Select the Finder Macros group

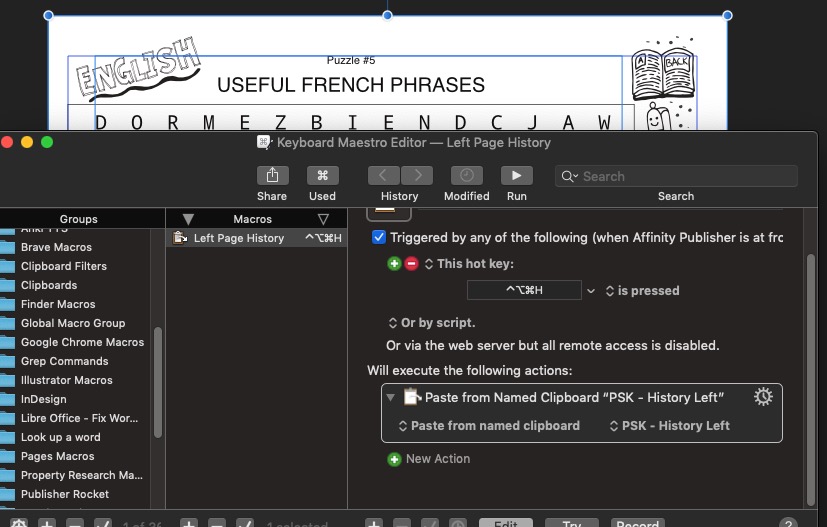(x=58, y=304)
